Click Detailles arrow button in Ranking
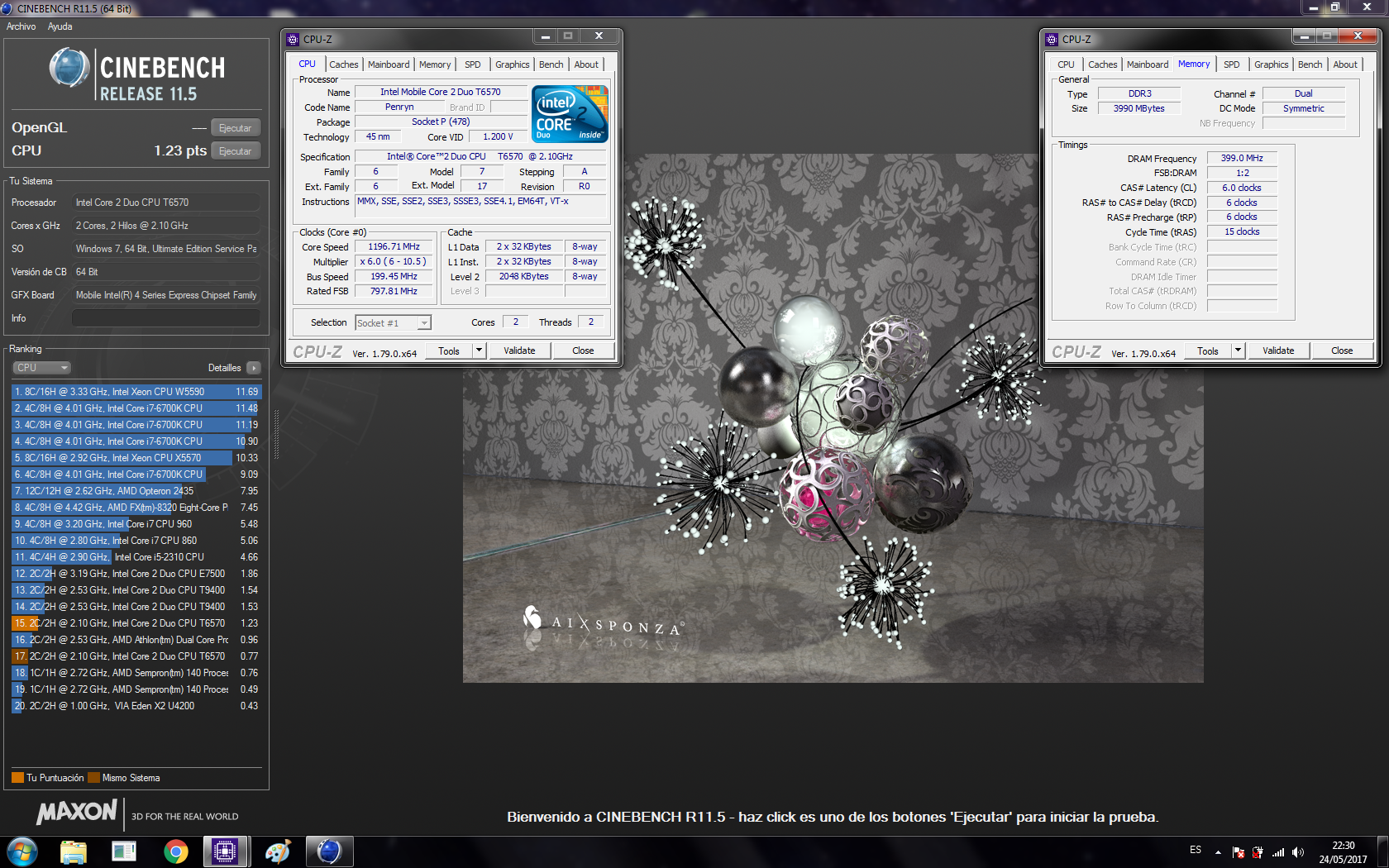This screenshot has width=1389, height=868. click(253, 368)
